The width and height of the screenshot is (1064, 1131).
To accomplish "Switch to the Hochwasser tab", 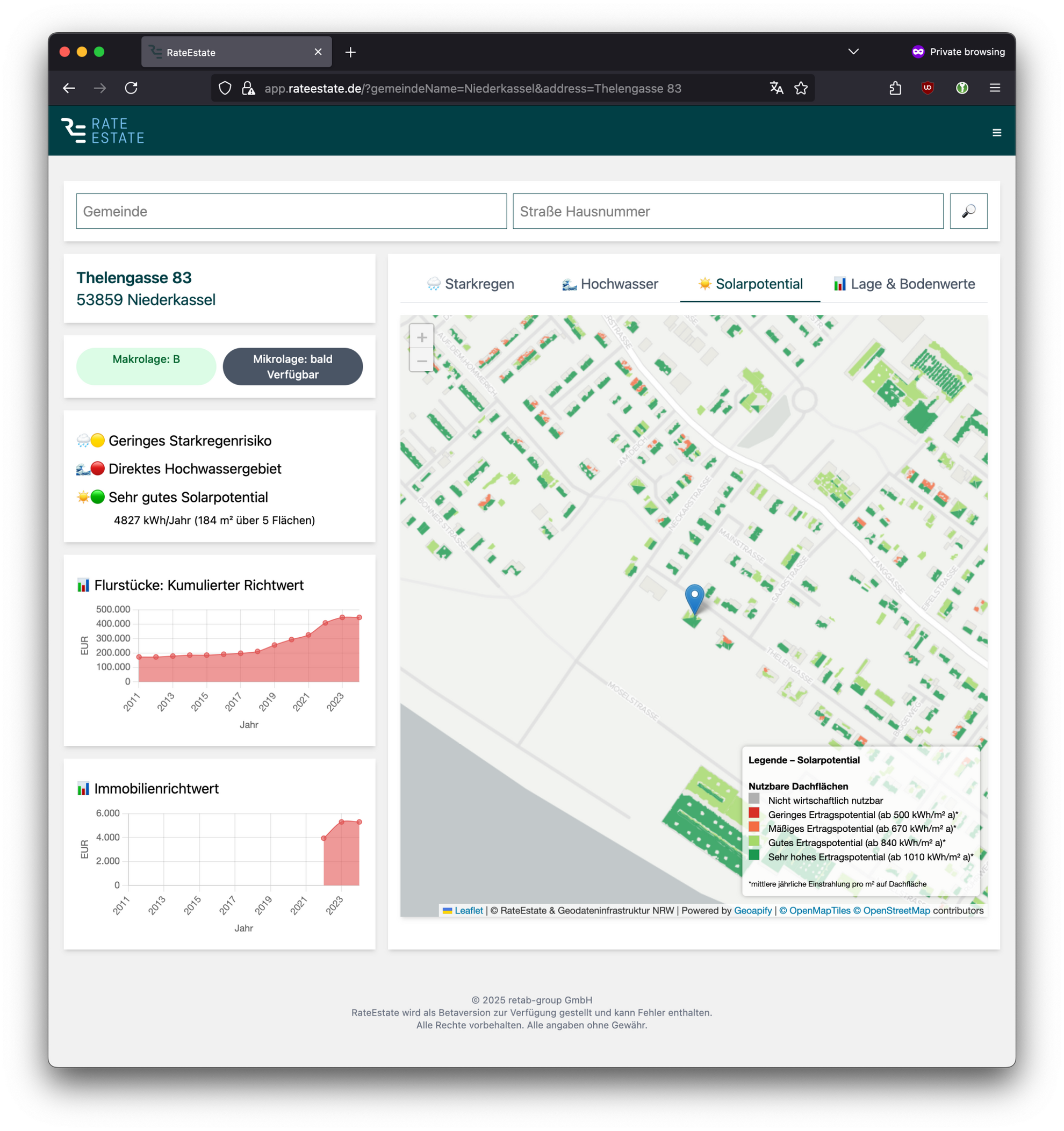I will coord(609,284).
